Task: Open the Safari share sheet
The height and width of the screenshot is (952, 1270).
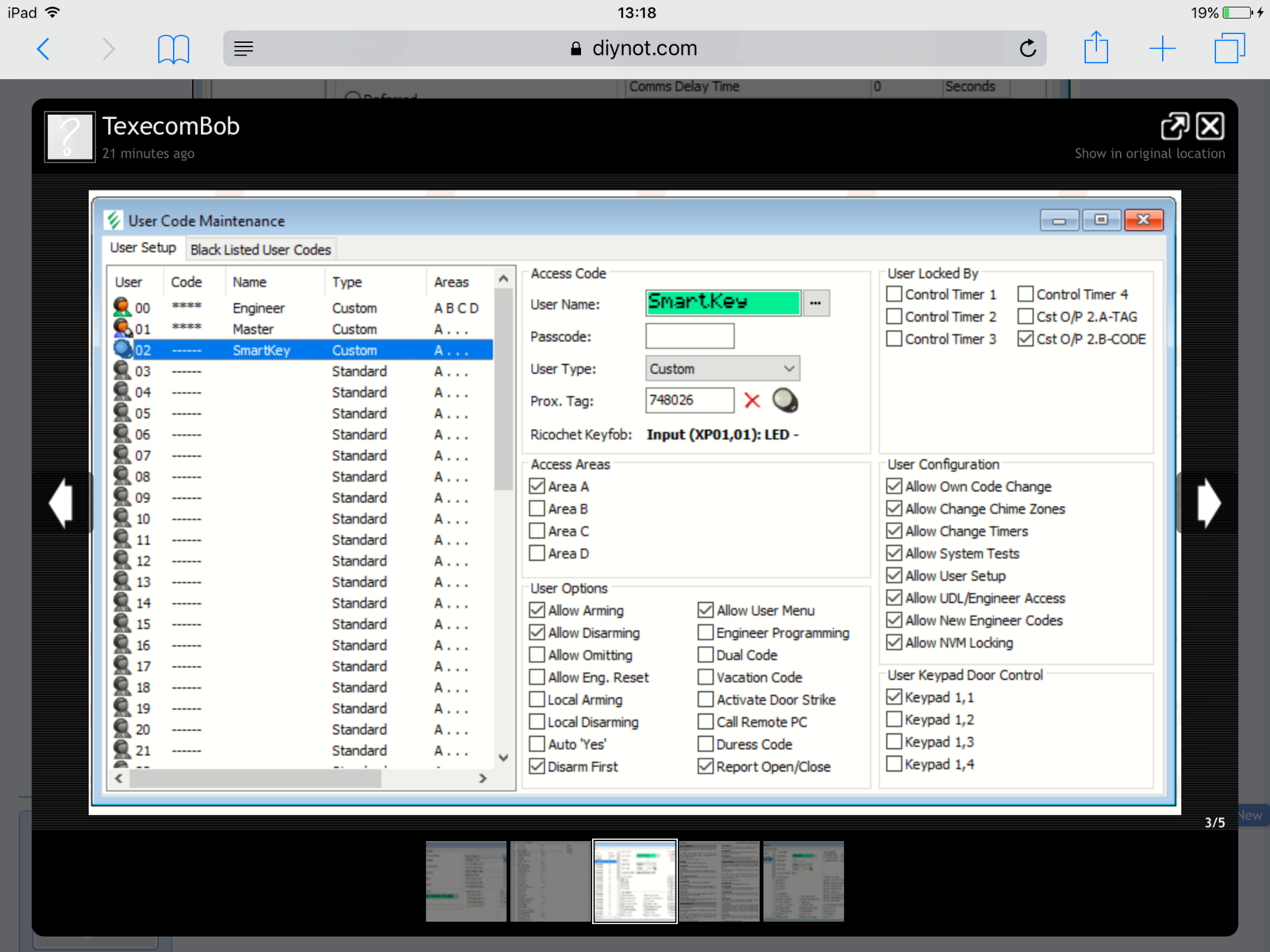Action: tap(1096, 48)
